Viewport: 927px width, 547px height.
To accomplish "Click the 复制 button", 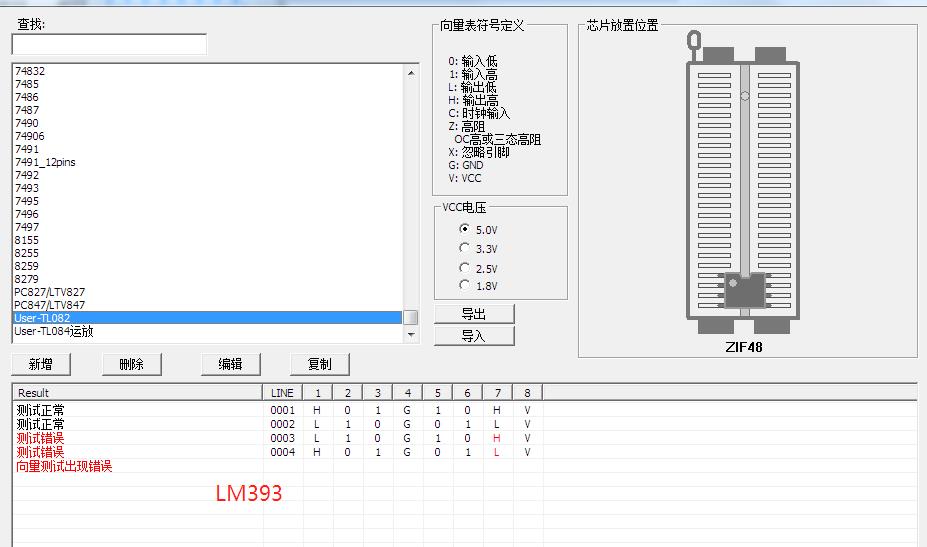I will 320,364.
